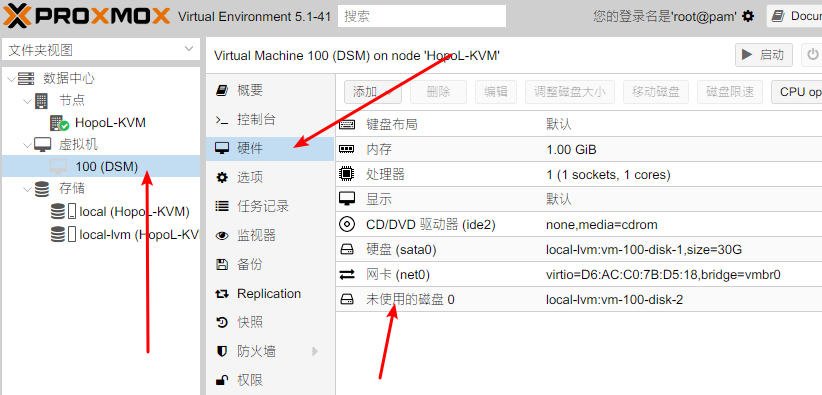Select the 内存 1.00 GiB row
The height and width of the screenshot is (395, 822).
tap(579, 150)
